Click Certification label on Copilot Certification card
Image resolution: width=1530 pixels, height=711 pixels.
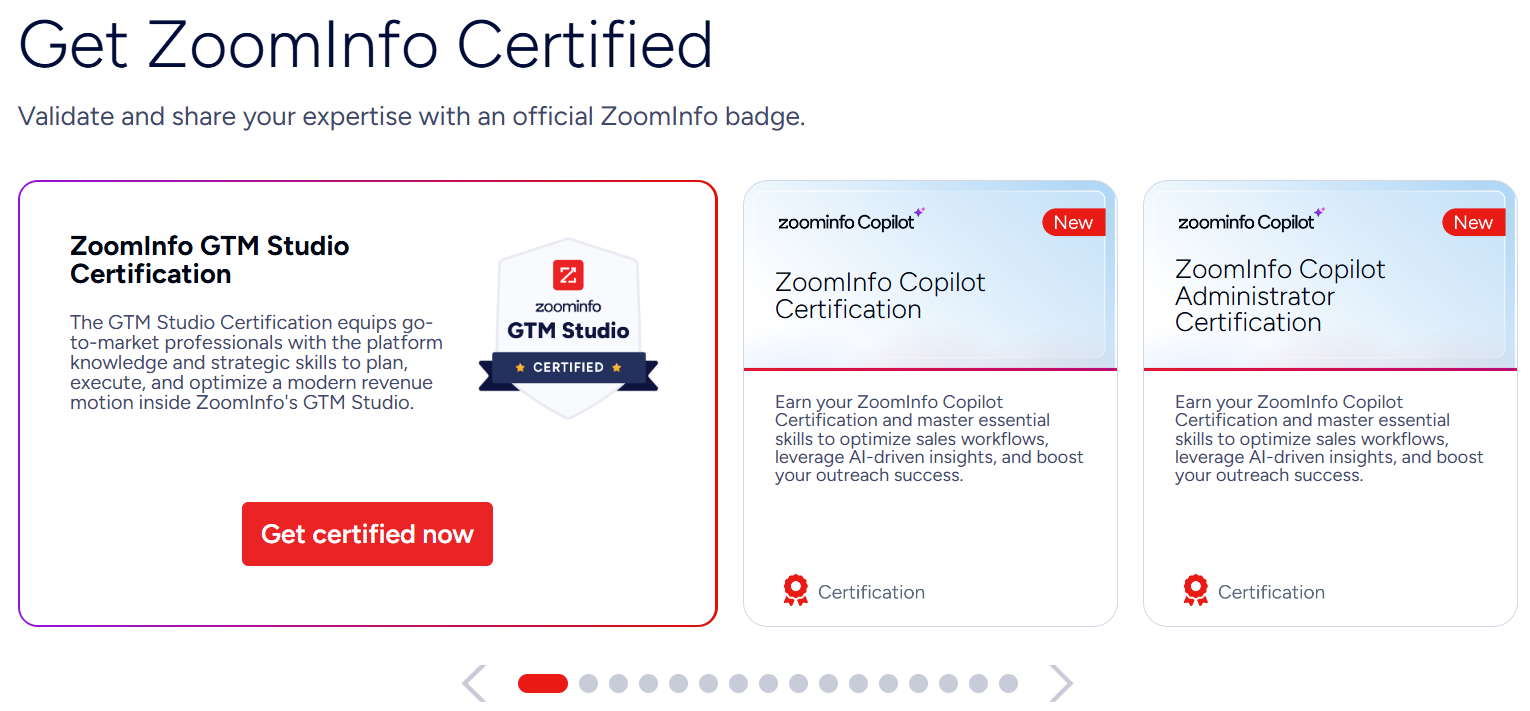click(x=871, y=592)
